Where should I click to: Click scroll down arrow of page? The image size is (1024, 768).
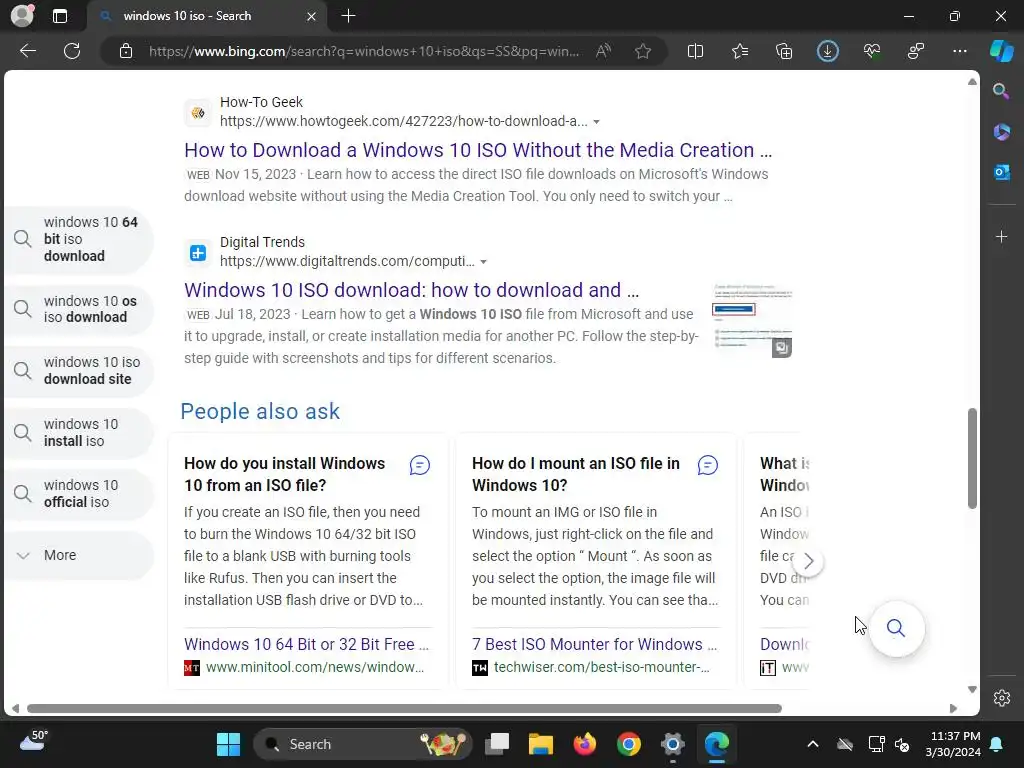(x=972, y=690)
